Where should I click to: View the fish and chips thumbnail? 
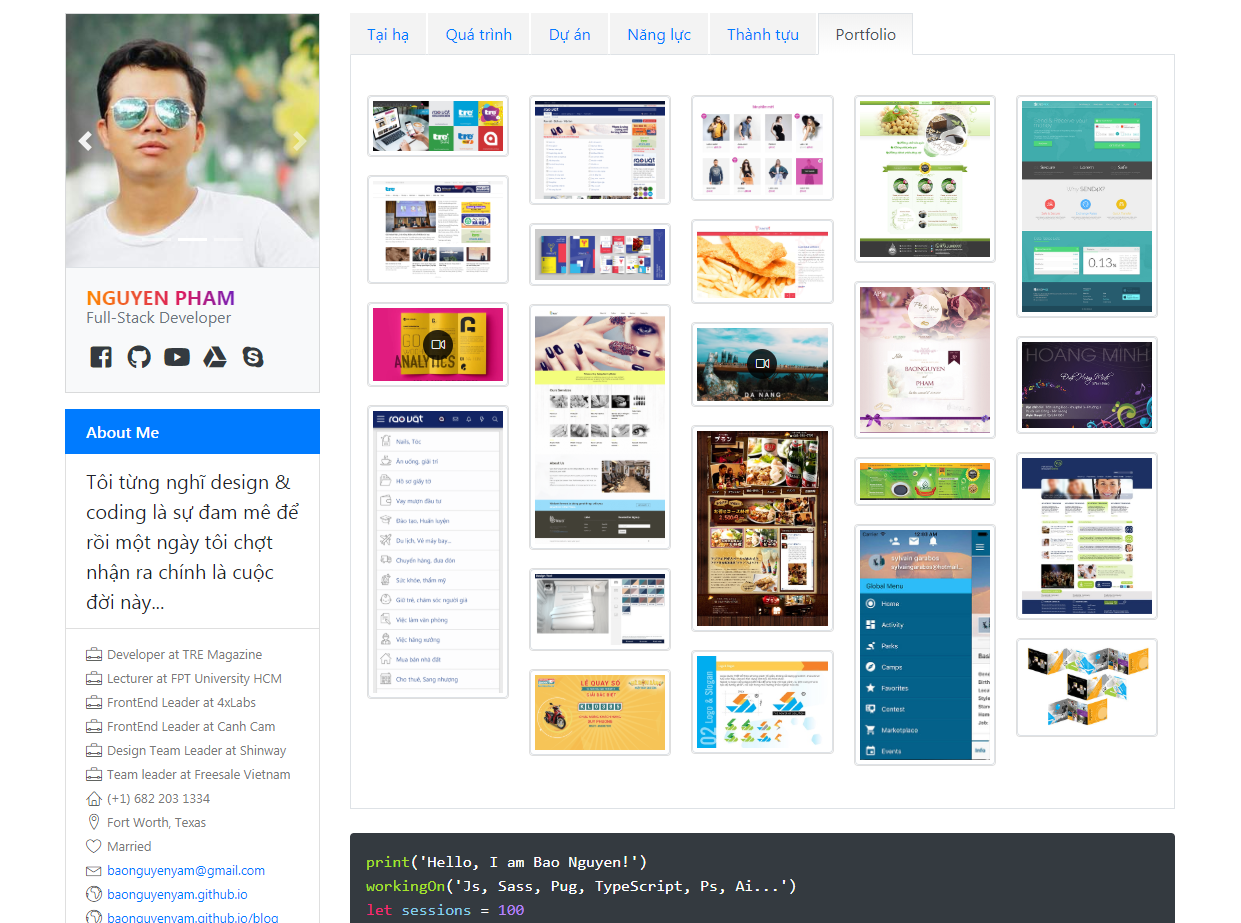click(762, 261)
